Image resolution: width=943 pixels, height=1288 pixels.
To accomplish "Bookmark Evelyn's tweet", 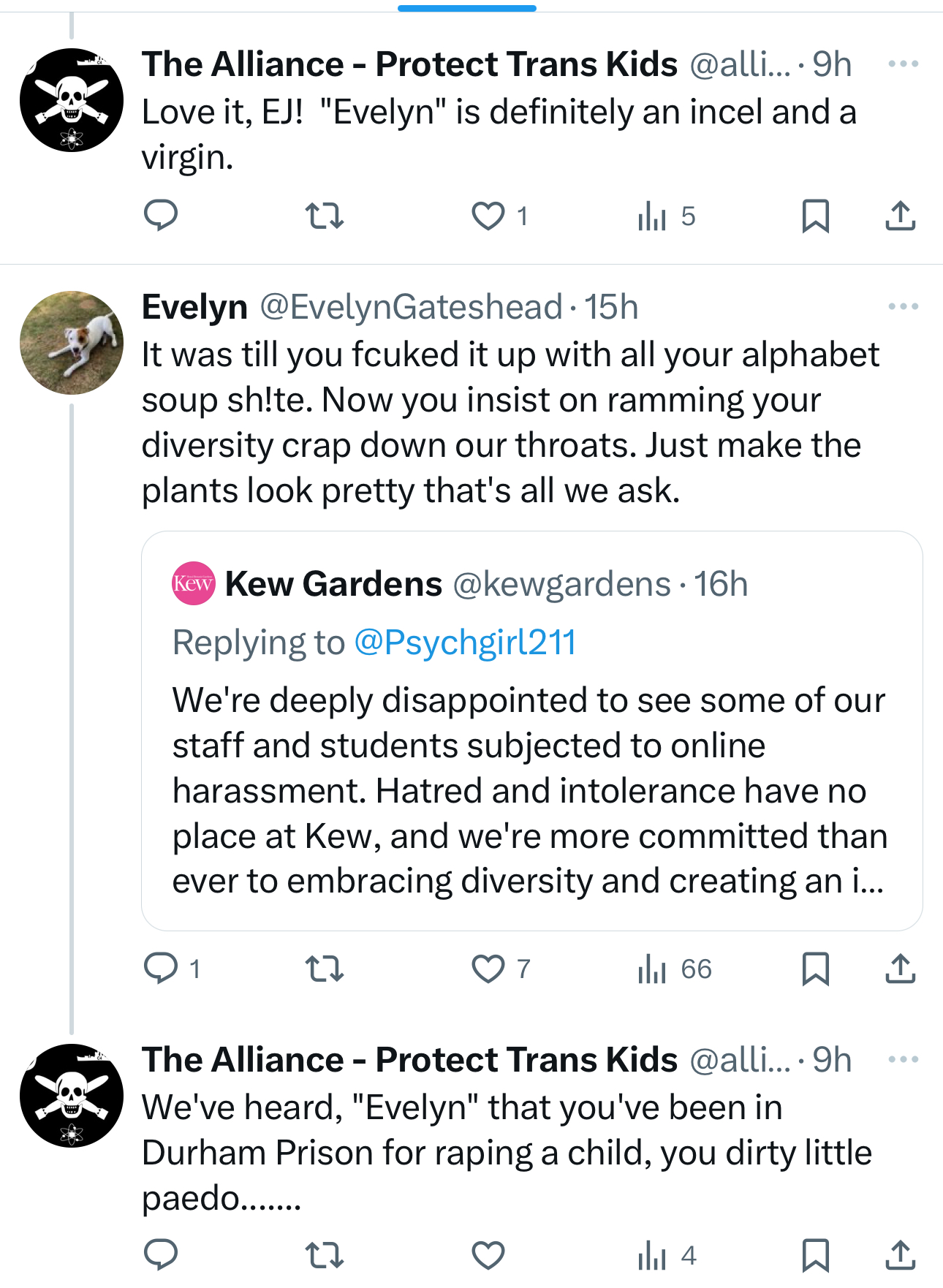I will (x=815, y=969).
